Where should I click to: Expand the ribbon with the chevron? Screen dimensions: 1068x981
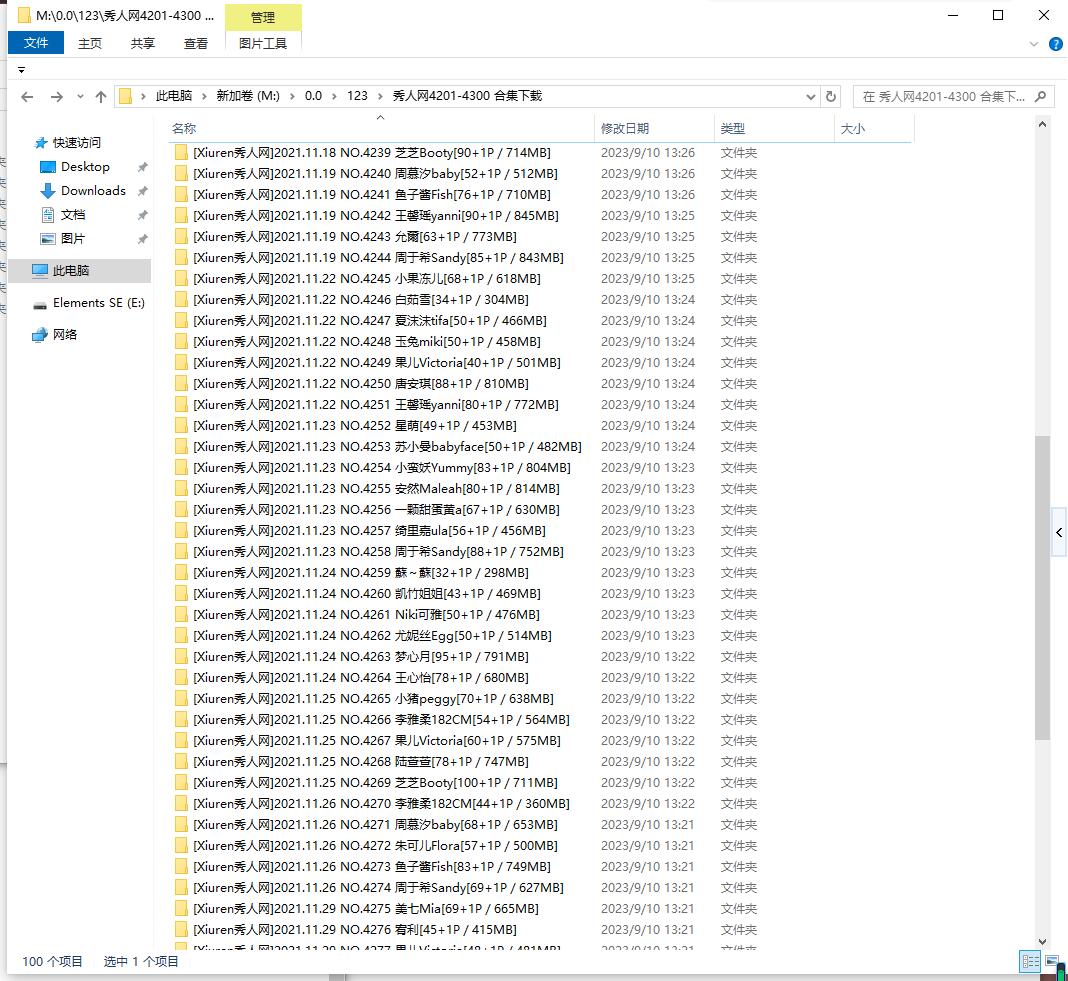[1035, 44]
